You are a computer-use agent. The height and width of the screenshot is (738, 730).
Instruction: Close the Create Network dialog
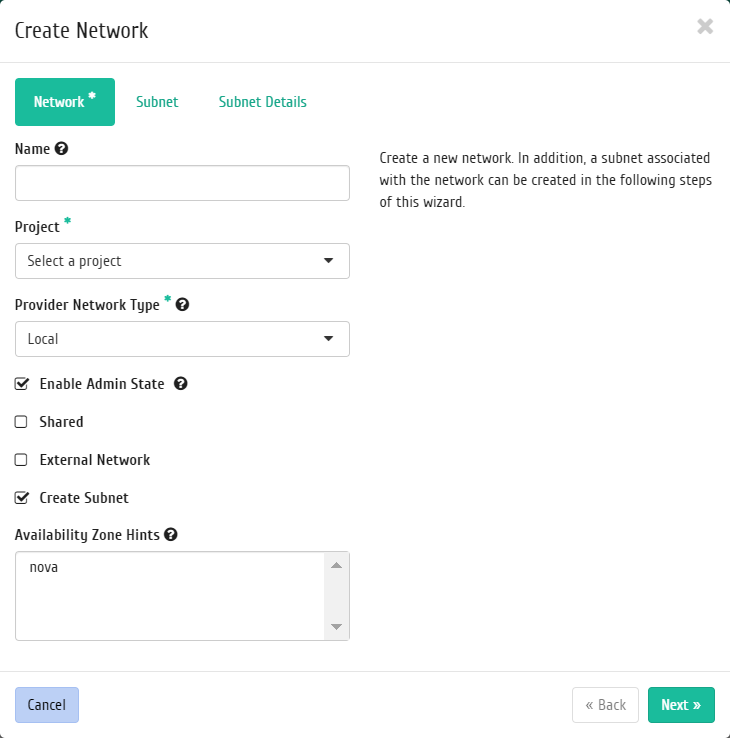click(x=705, y=26)
